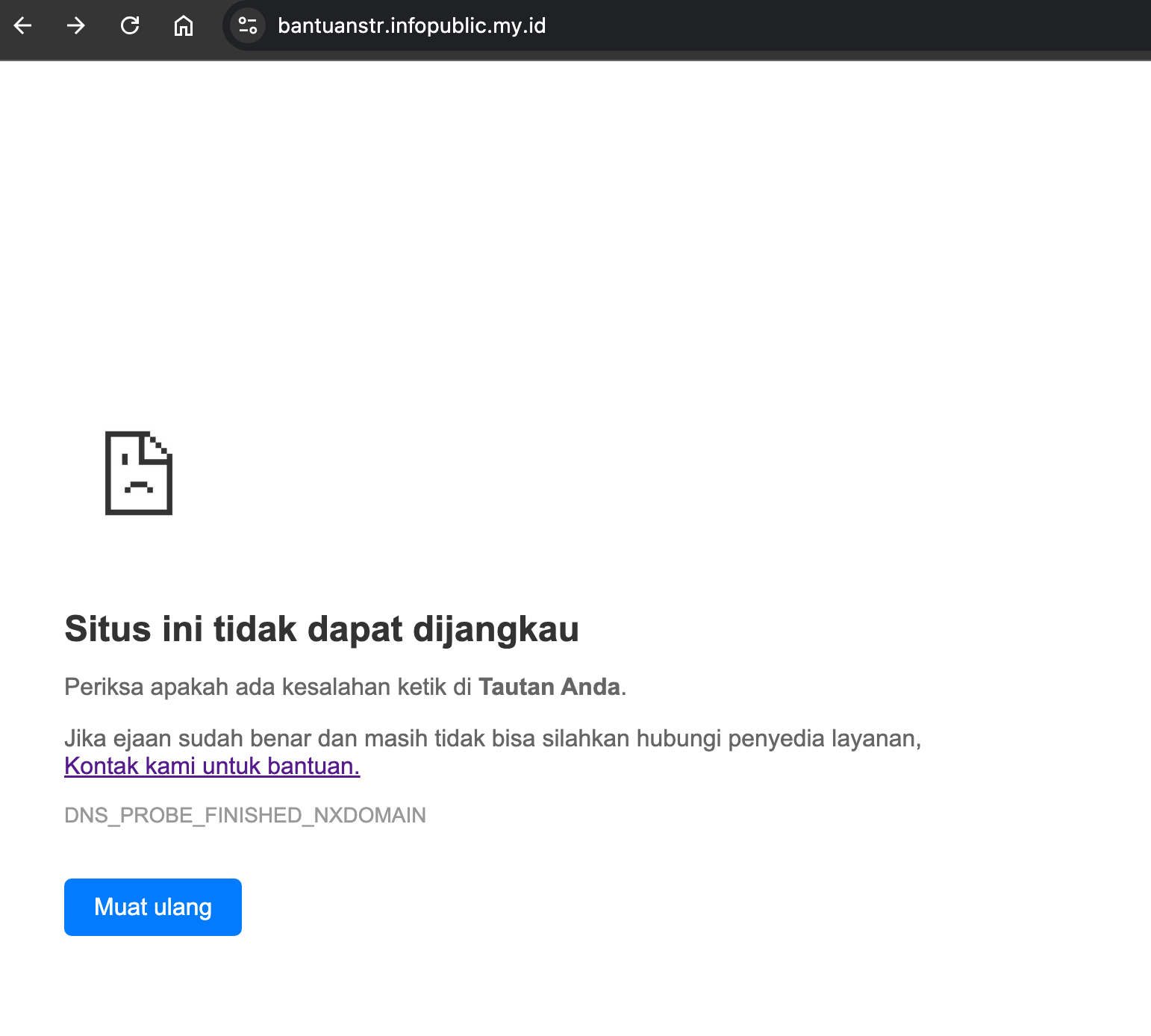The width and height of the screenshot is (1151, 1036).
Task: Open the "Kontak kami untuk bantuan." link
Action: 212,766
